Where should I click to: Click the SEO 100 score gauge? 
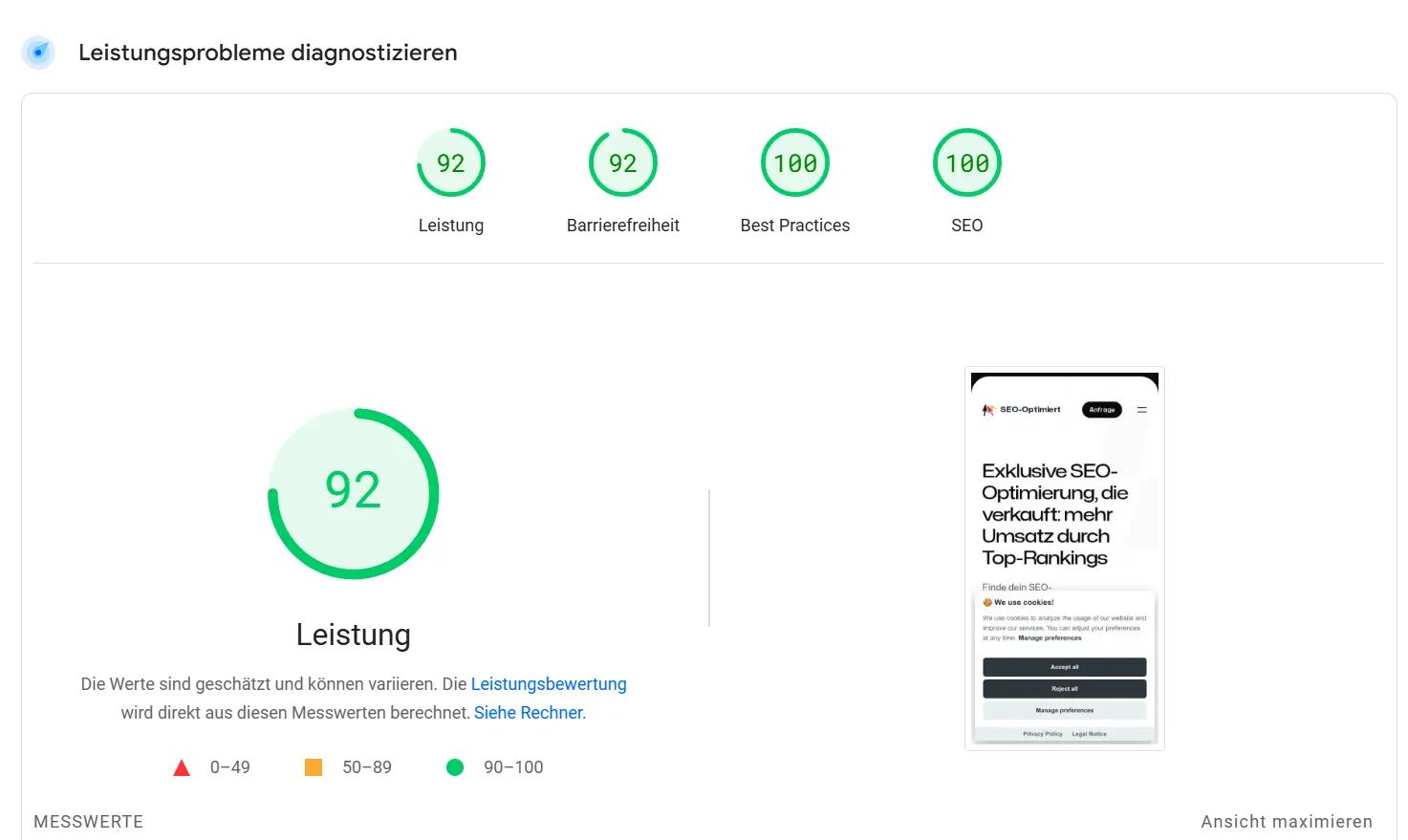click(967, 162)
